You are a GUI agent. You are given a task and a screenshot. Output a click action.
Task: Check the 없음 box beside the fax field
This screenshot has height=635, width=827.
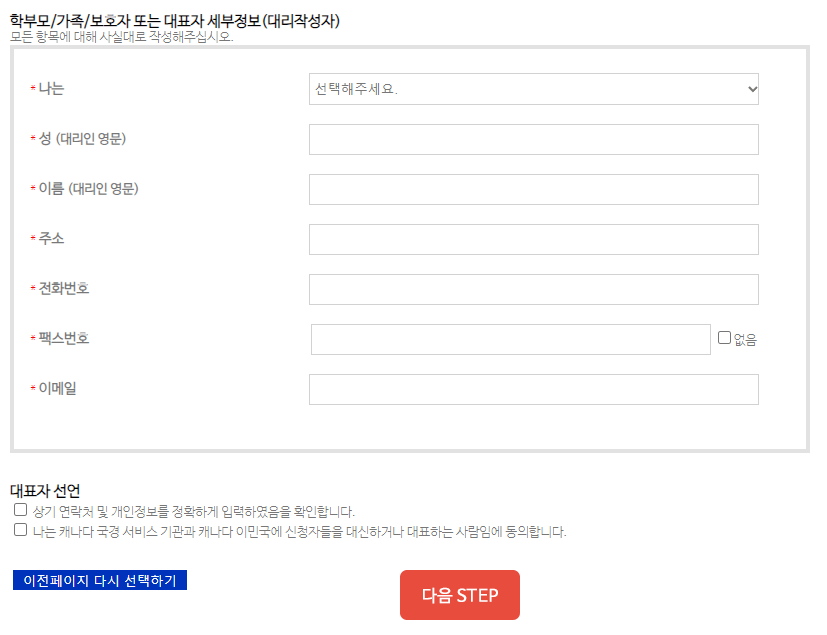coord(724,338)
